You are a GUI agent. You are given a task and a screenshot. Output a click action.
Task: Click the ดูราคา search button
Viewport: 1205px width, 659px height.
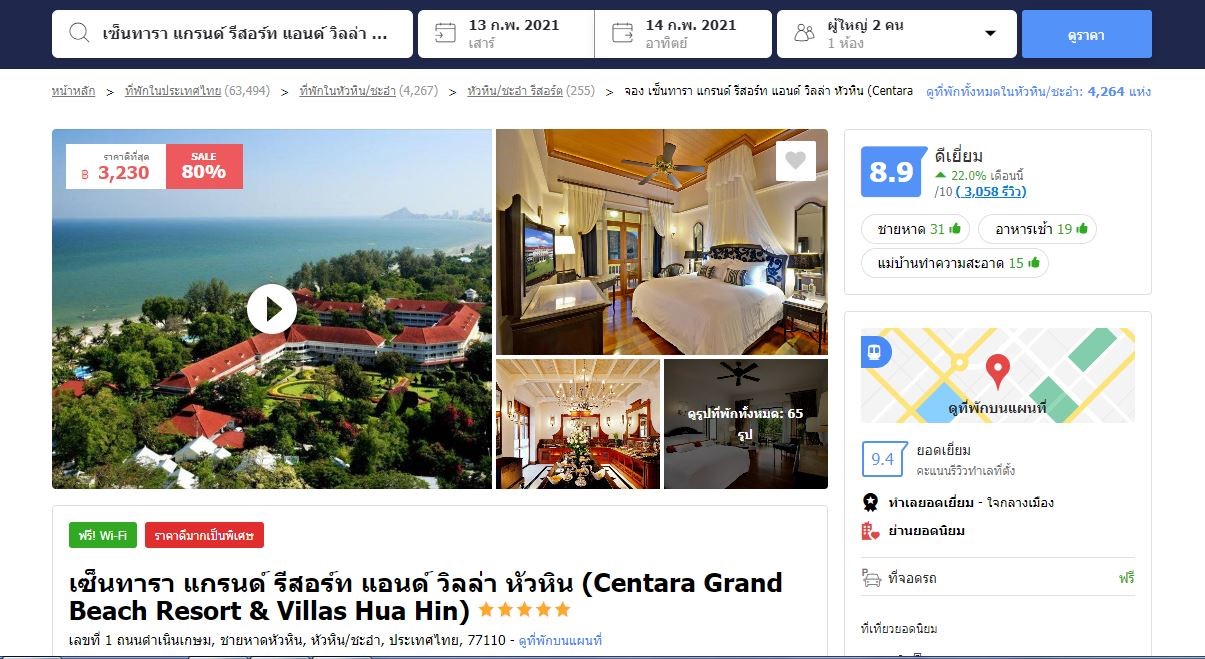click(x=1086, y=34)
